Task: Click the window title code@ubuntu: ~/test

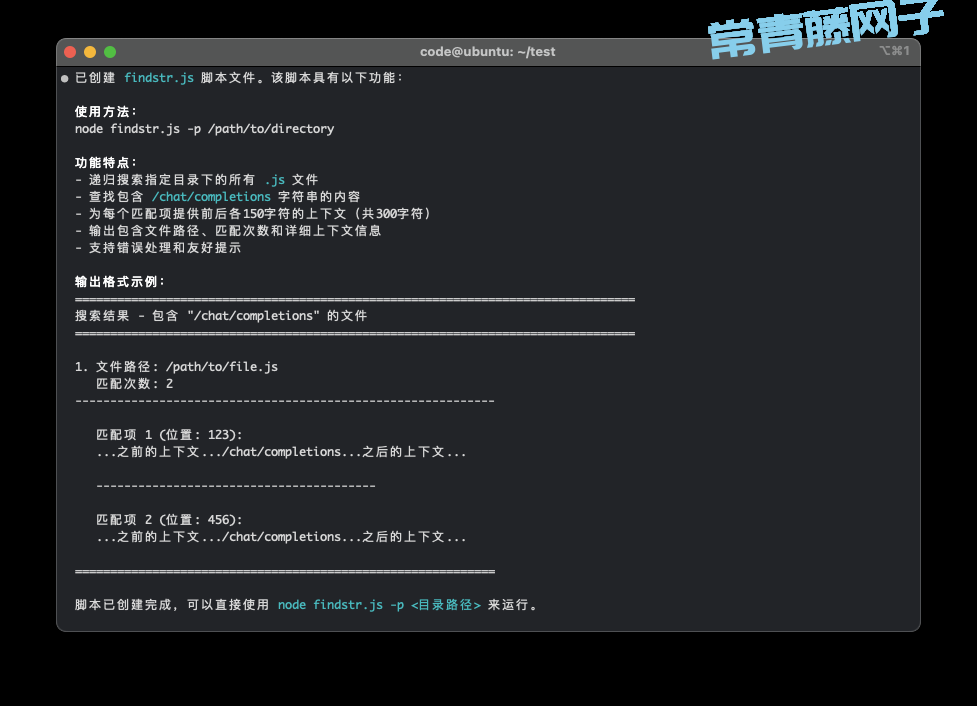Action: [487, 52]
